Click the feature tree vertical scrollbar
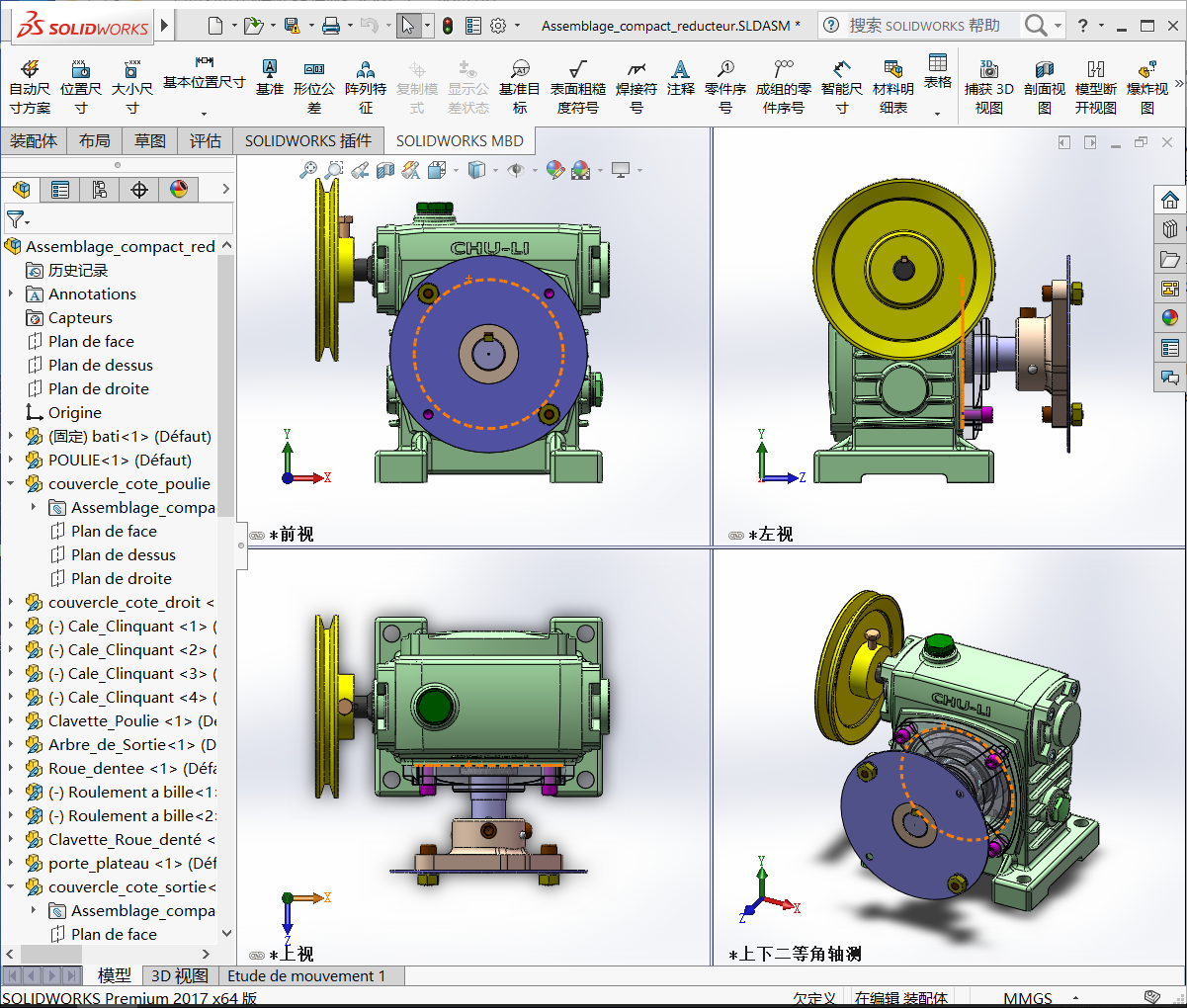Screen dimensions: 1187x1008 (x=226, y=385)
